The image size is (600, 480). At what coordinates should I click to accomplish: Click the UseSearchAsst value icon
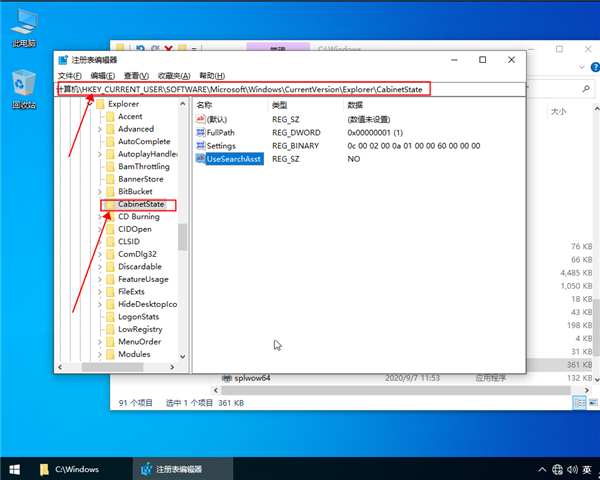[x=201, y=159]
